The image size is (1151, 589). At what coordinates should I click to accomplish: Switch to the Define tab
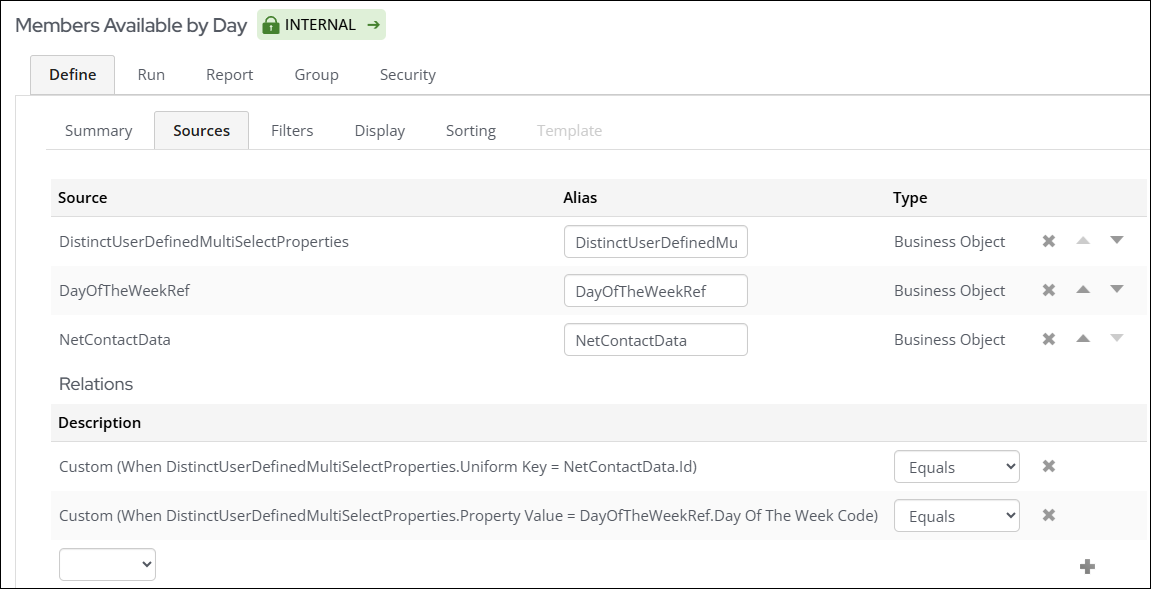[73, 75]
